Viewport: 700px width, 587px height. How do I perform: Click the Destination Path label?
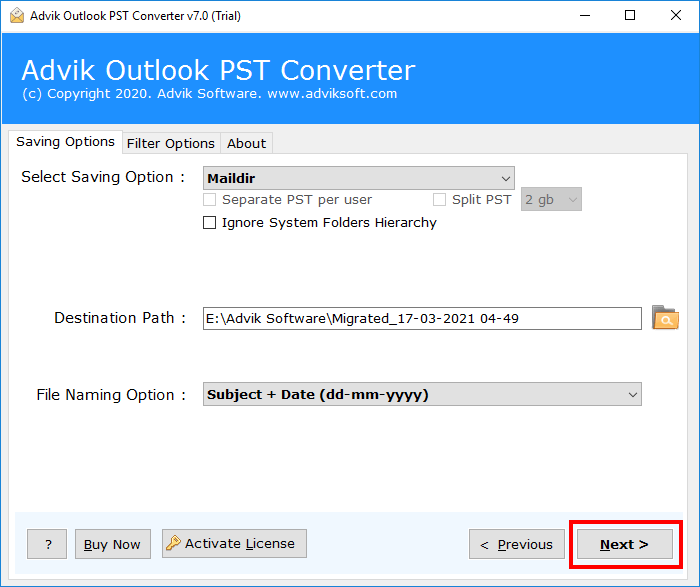[x=120, y=318]
